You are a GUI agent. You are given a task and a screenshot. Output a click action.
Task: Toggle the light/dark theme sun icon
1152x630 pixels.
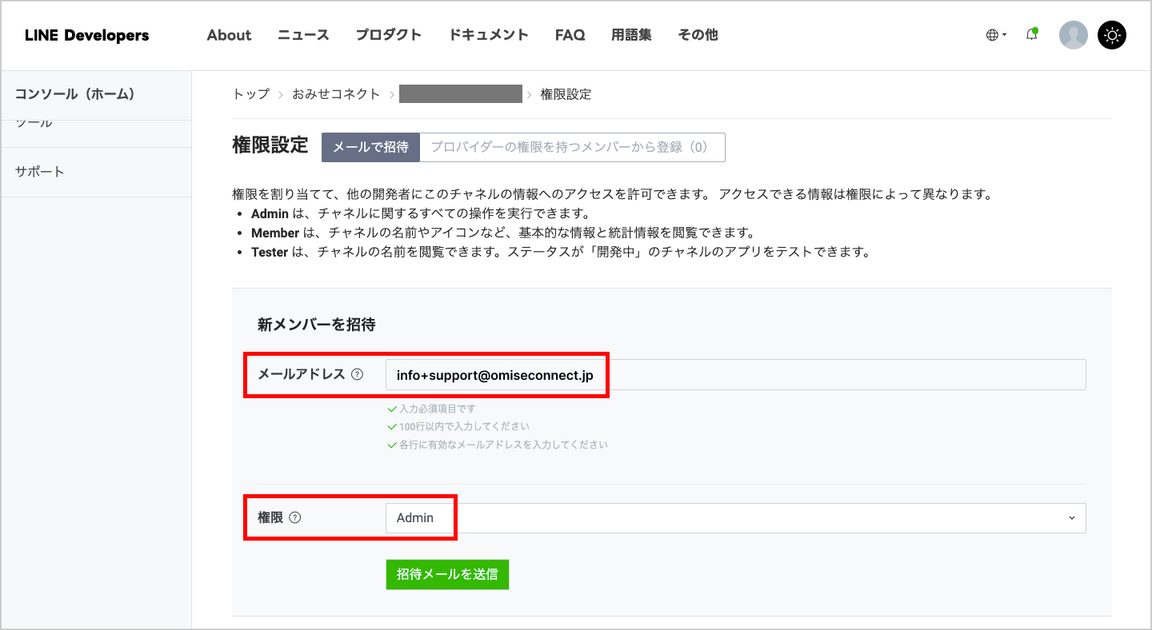coord(1112,35)
